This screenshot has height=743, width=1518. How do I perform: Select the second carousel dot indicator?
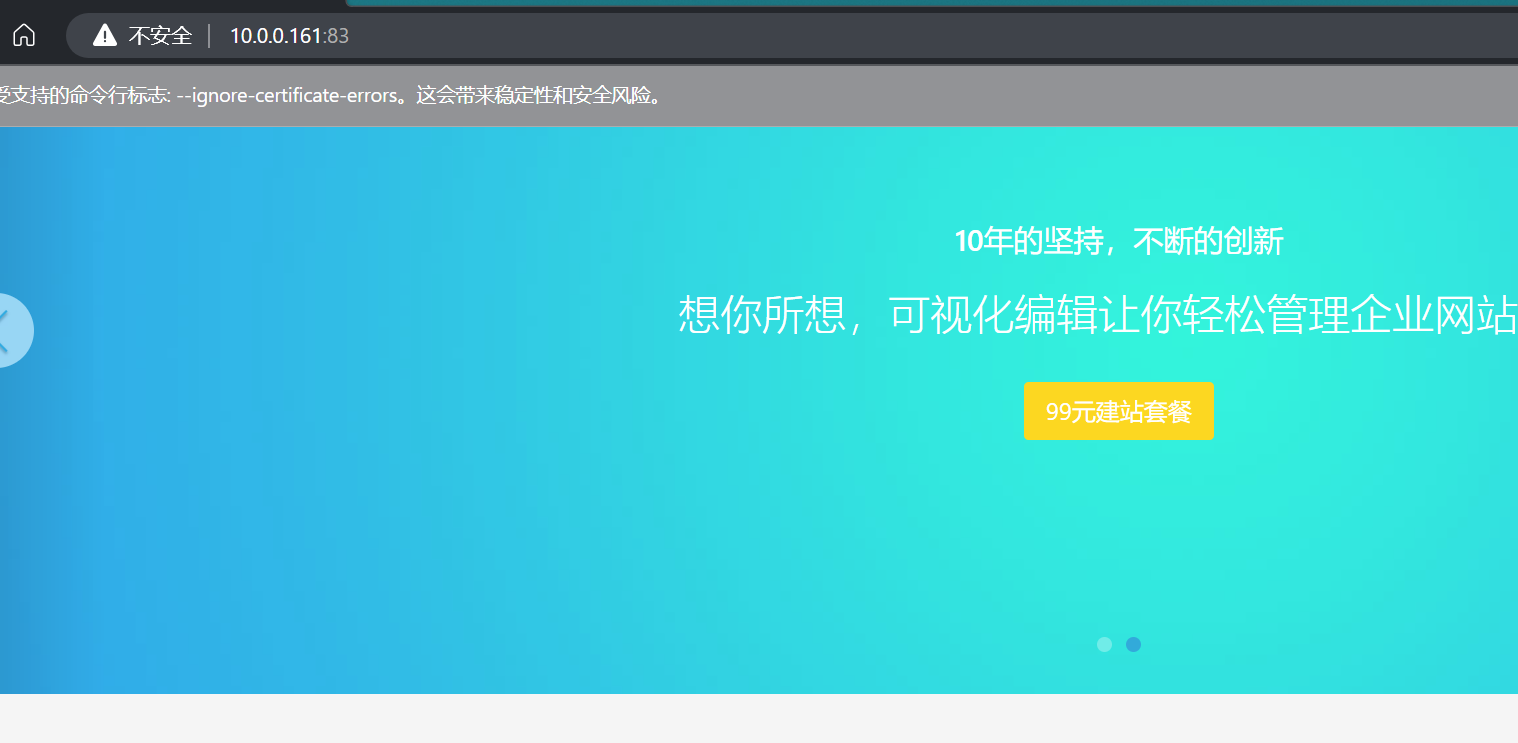[1133, 644]
